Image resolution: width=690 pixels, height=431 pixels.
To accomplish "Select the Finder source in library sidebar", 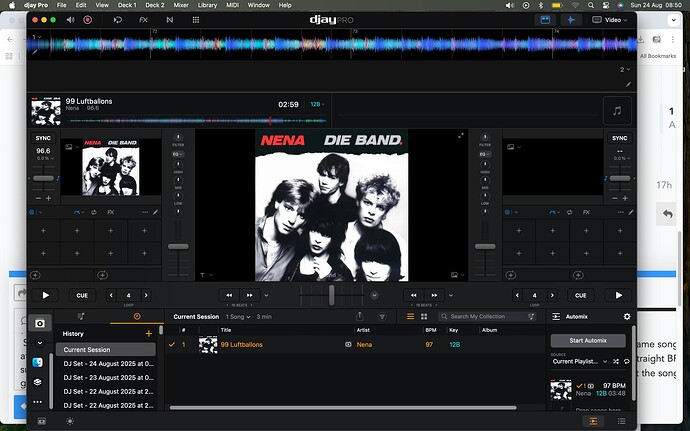I will coord(37,362).
